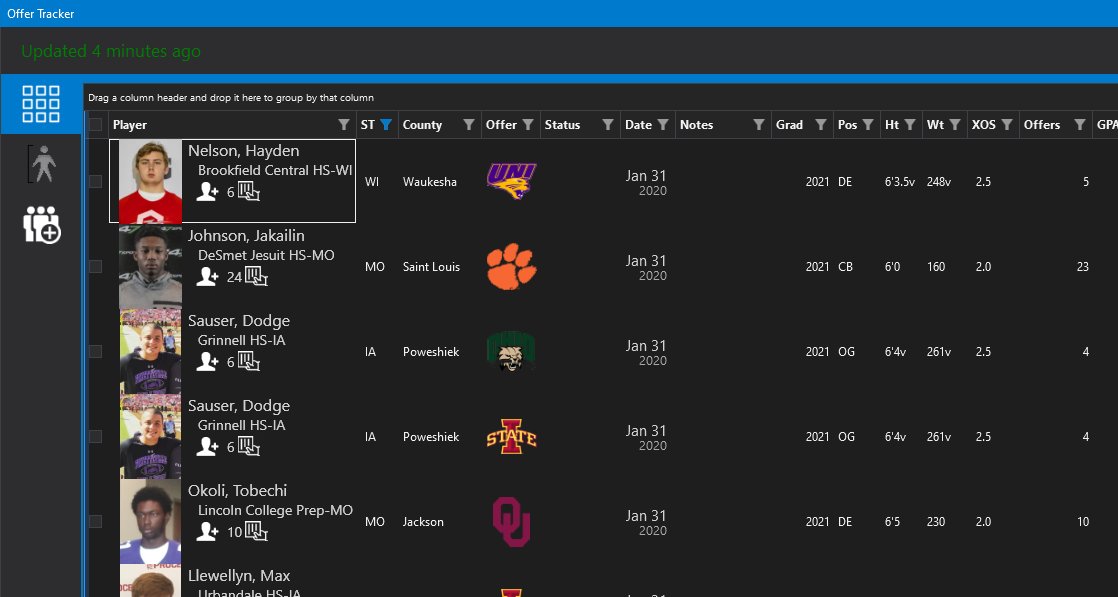Click add-follower icon for Tobechi Okoli
The width and height of the screenshot is (1118, 597).
207,531
